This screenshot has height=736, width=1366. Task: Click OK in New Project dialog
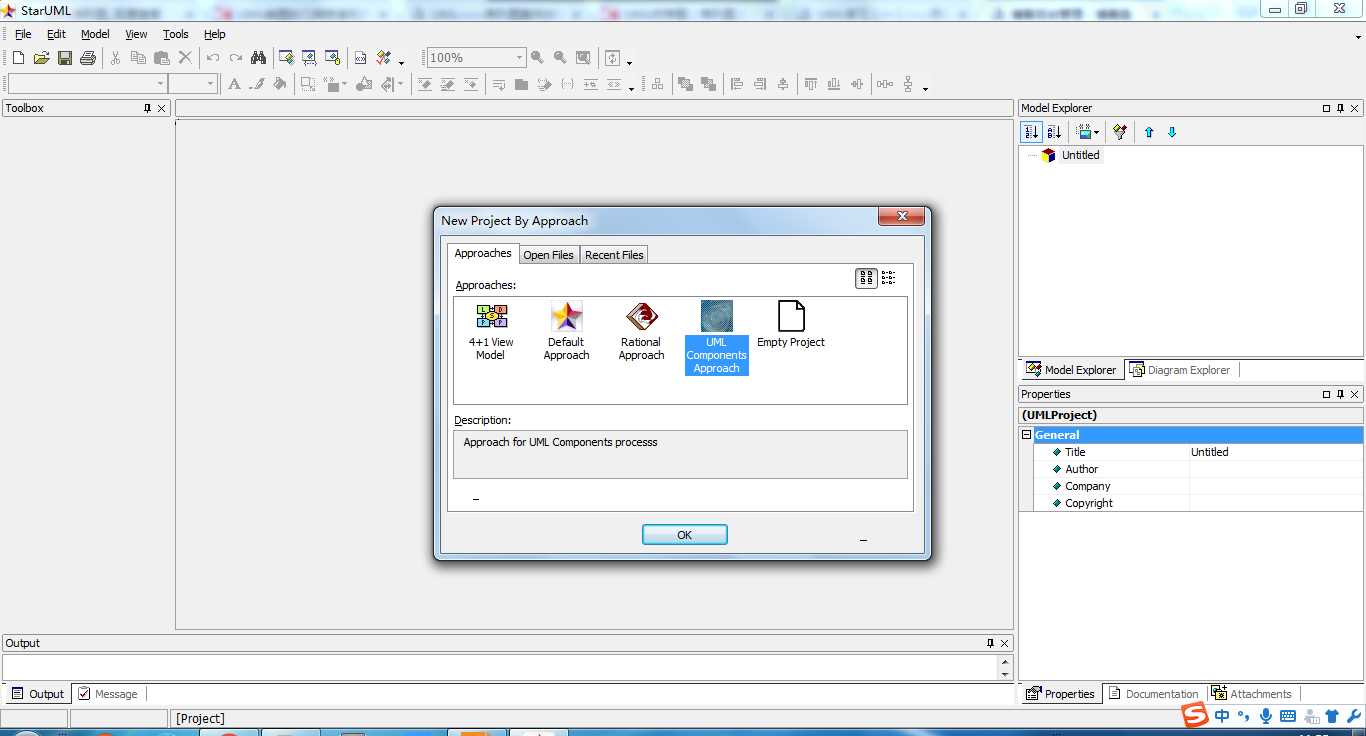click(685, 535)
